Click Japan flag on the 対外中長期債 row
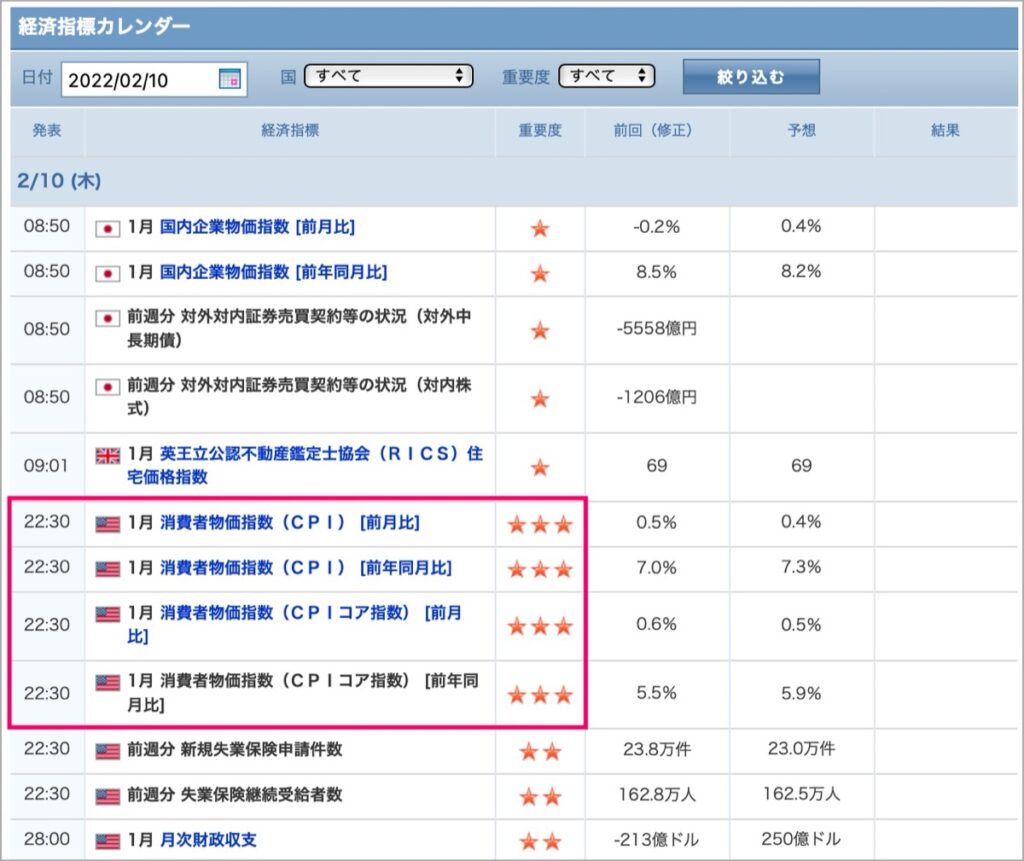This screenshot has height=861, width=1024. click(108, 318)
